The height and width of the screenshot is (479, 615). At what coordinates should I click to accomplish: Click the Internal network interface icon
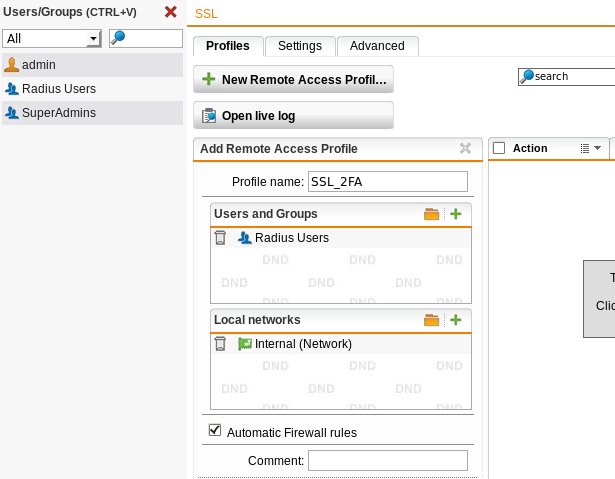point(245,344)
